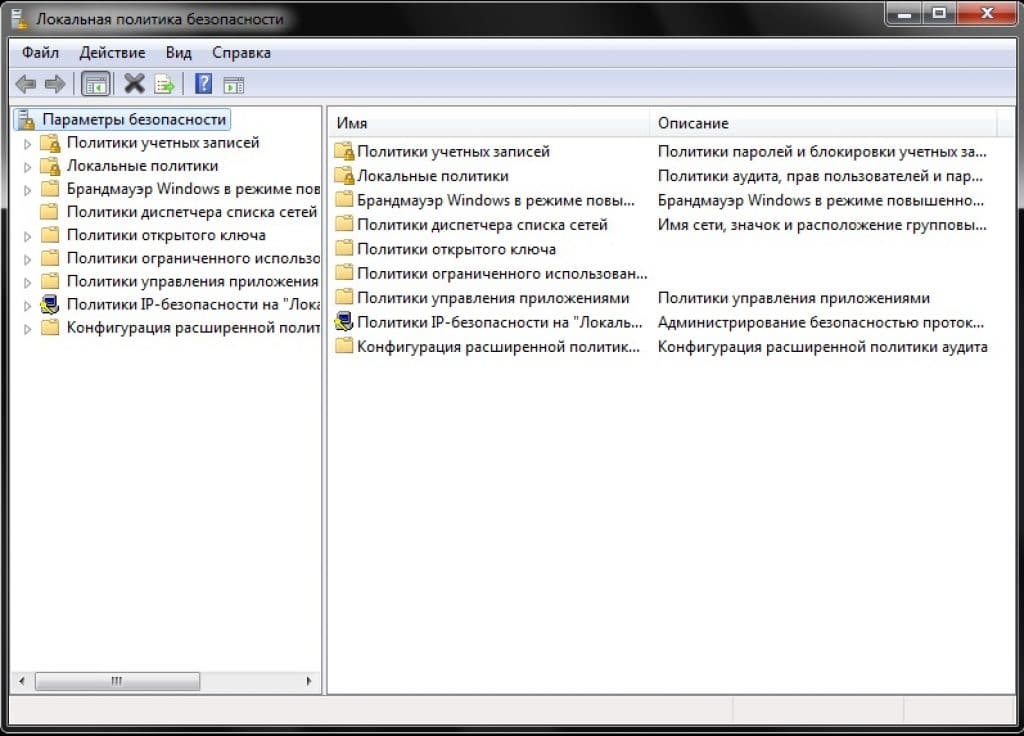This screenshot has width=1024, height=736.
Task: Click the window title bar app icon
Action: [20, 19]
